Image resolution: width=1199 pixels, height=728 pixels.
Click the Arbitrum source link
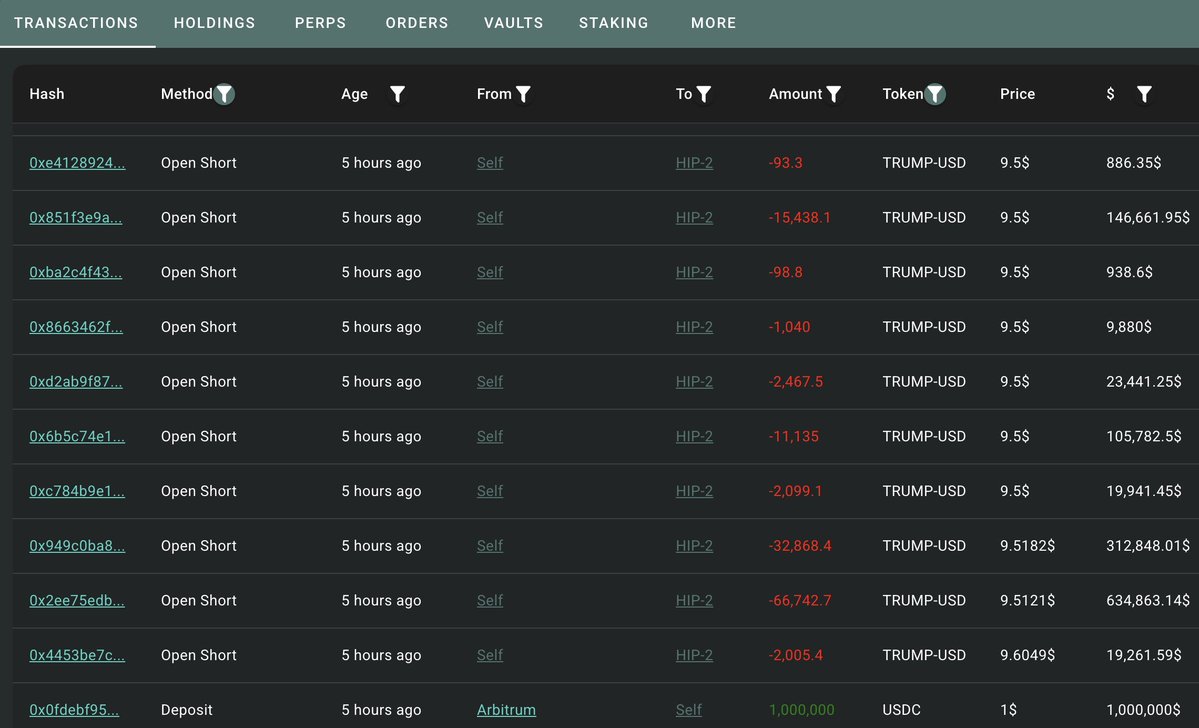point(506,710)
